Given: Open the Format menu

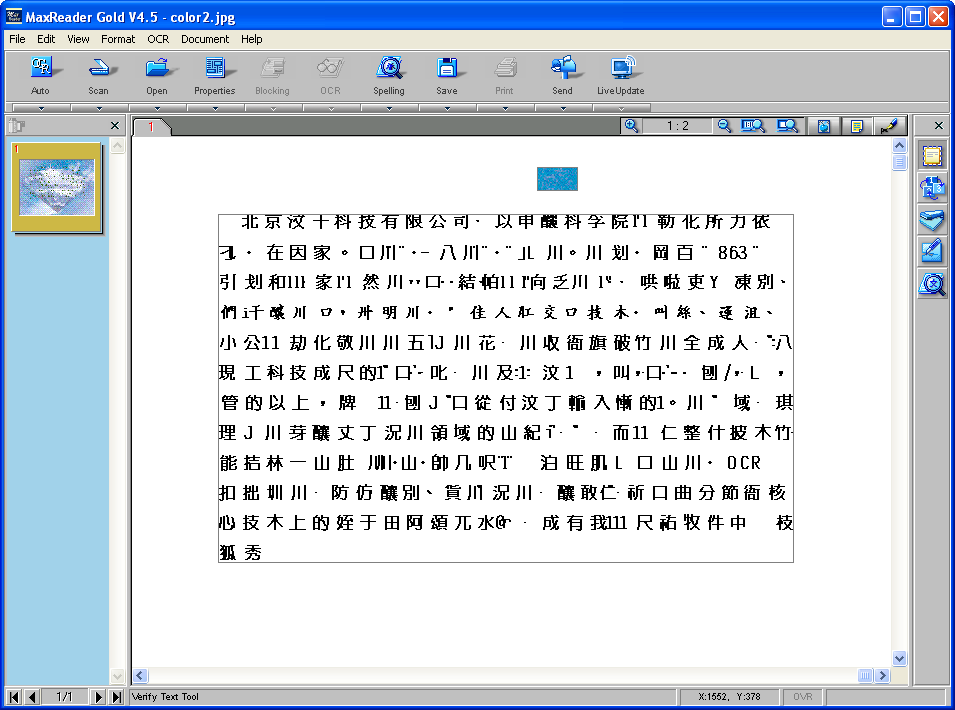Looking at the screenshot, I should [118, 39].
